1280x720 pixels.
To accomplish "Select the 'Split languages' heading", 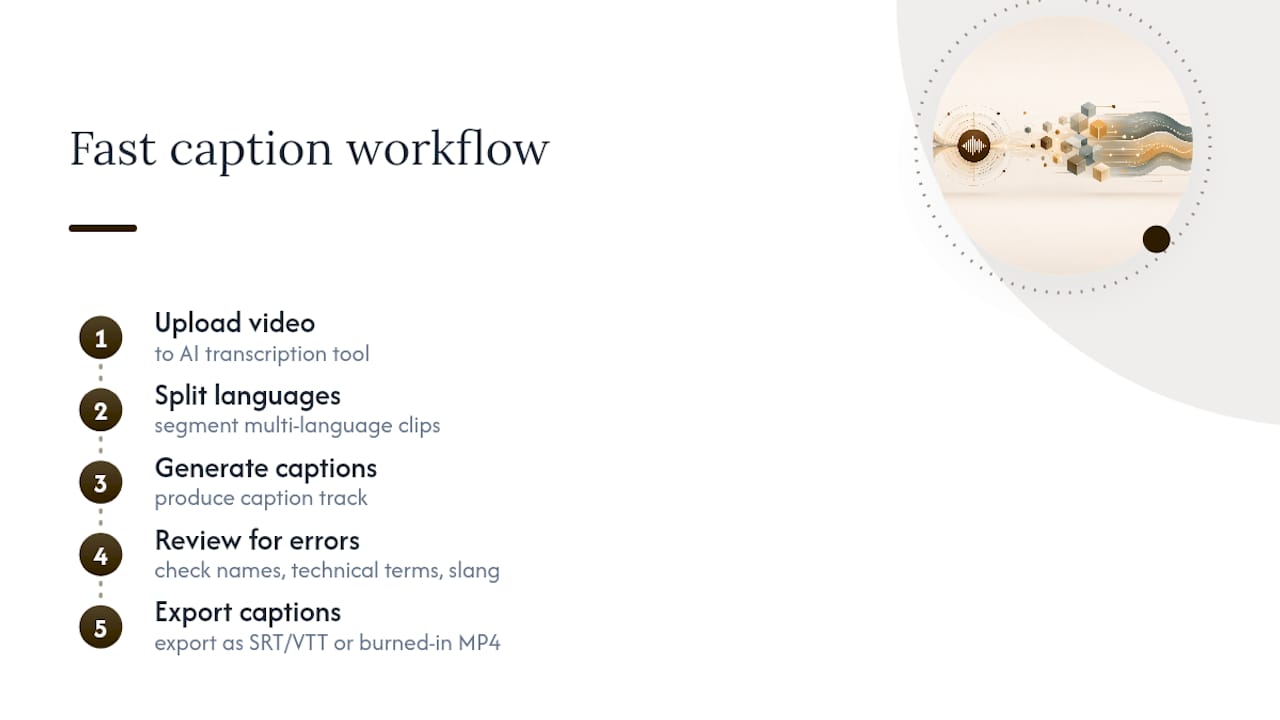I will [x=248, y=396].
